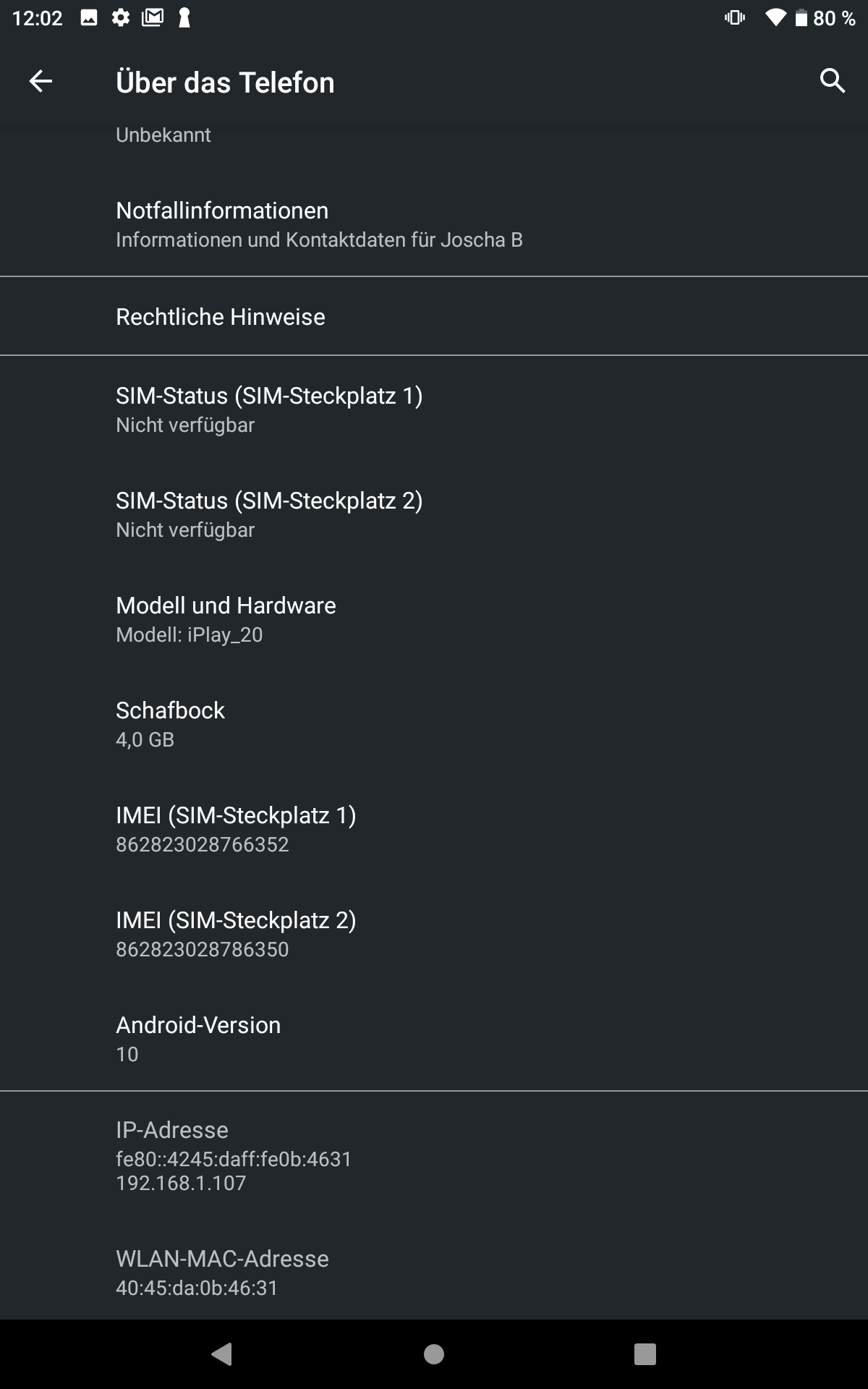The height and width of the screenshot is (1389, 868).
Task: Tap the vibrate mode status icon
Action: [x=735, y=18]
